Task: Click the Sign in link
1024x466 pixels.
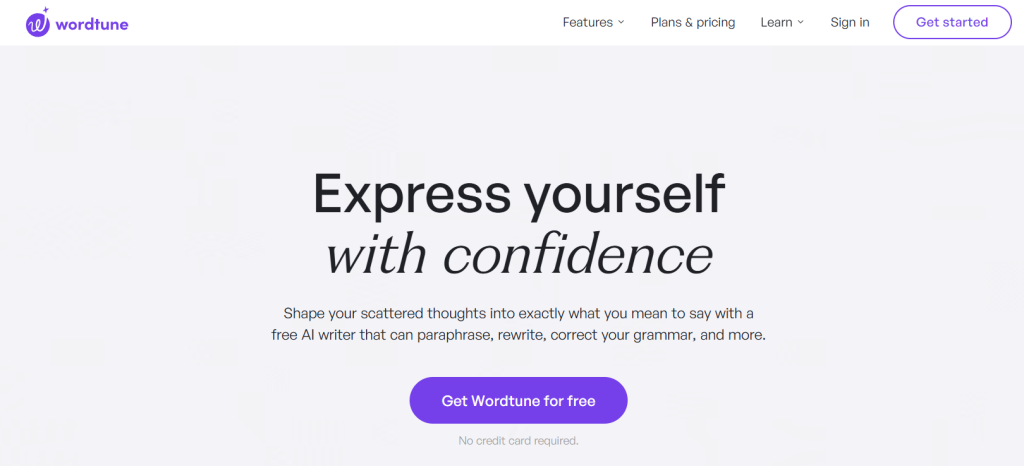Action: point(850,22)
